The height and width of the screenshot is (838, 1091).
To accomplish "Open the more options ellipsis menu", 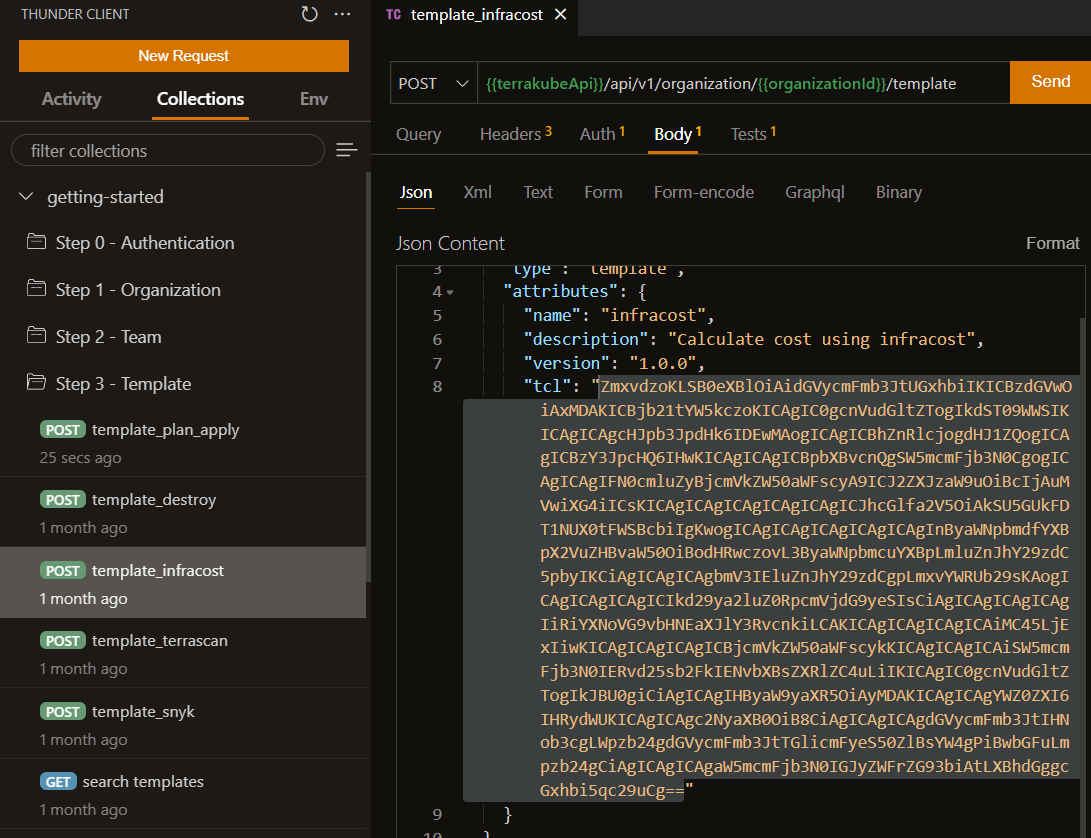I will pyautogui.click(x=342, y=14).
